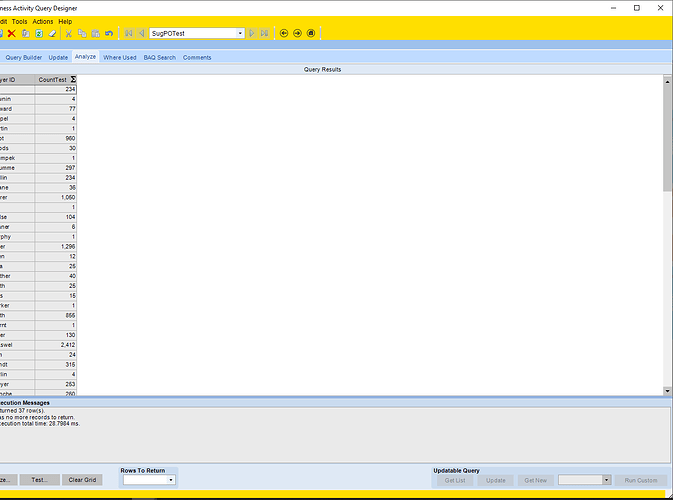Click the circled Home icon
Image resolution: width=673 pixels, height=500 pixels.
pos(311,33)
